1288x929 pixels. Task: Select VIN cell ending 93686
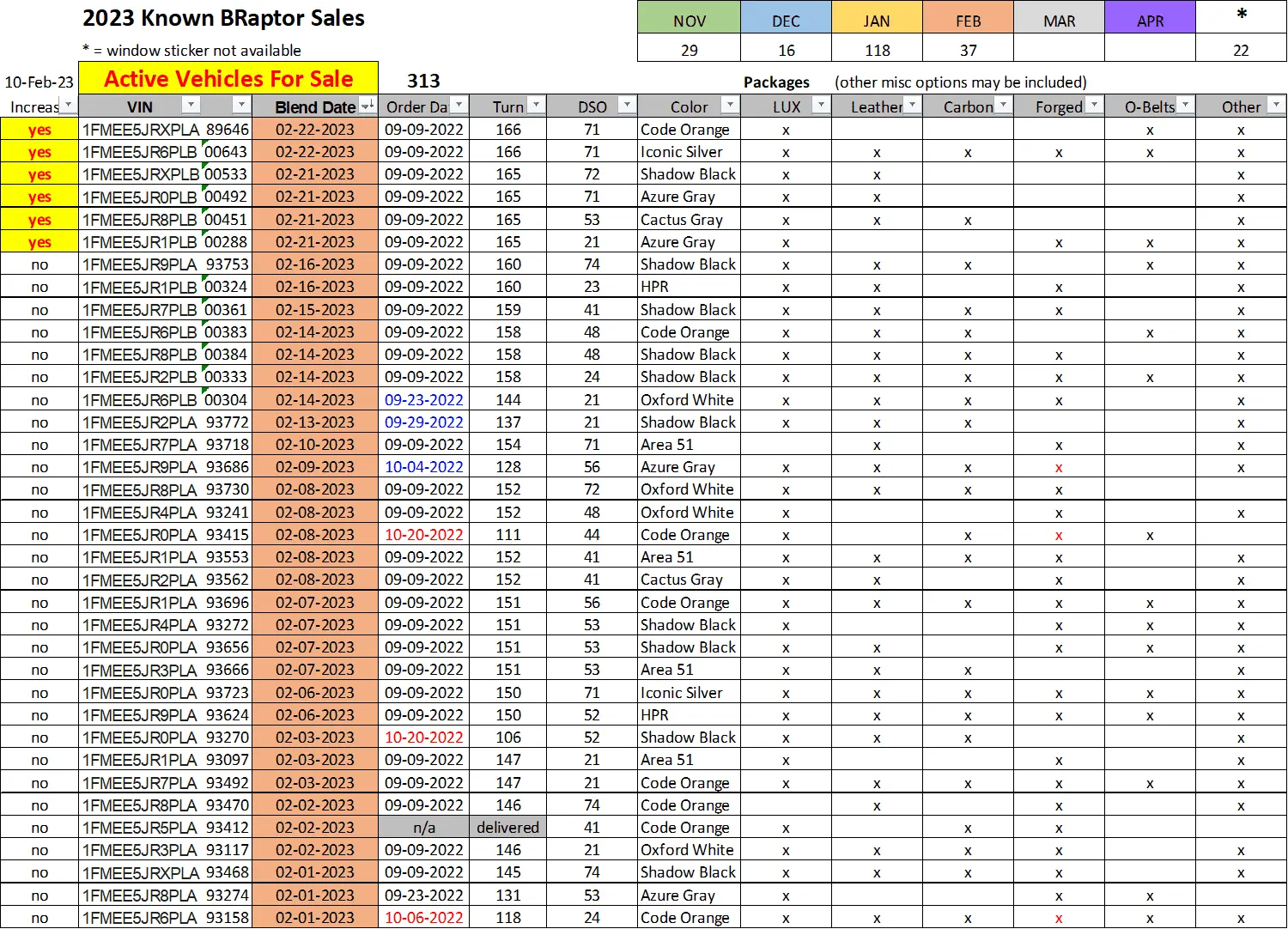point(165,467)
